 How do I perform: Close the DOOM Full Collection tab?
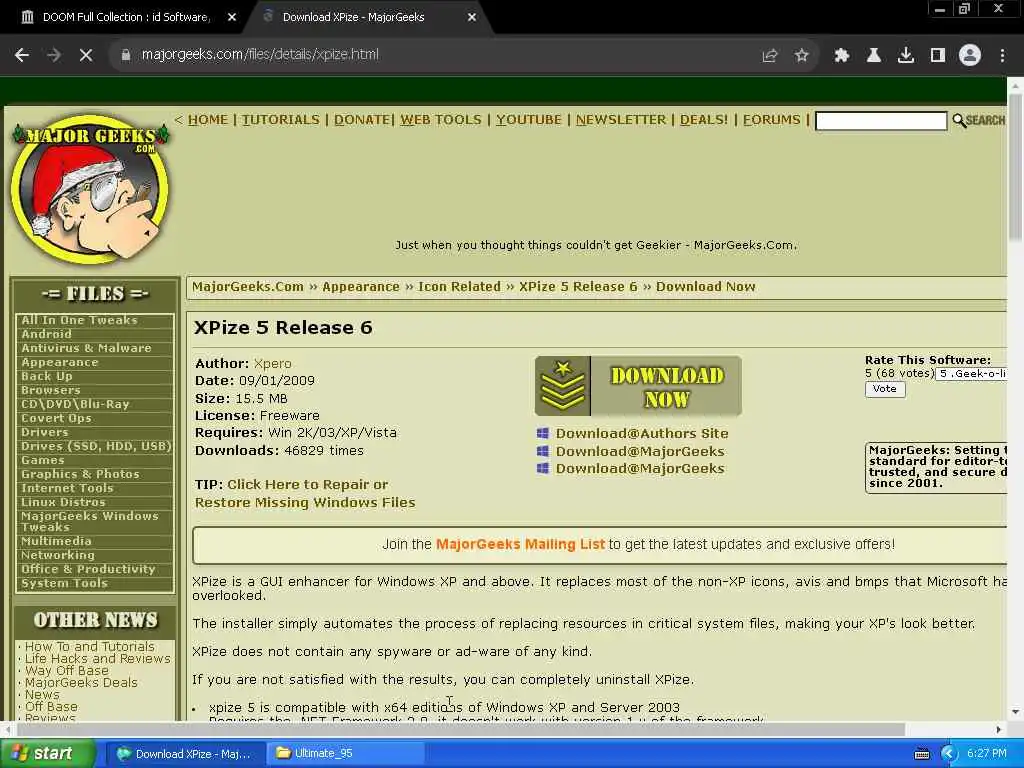pos(232,18)
